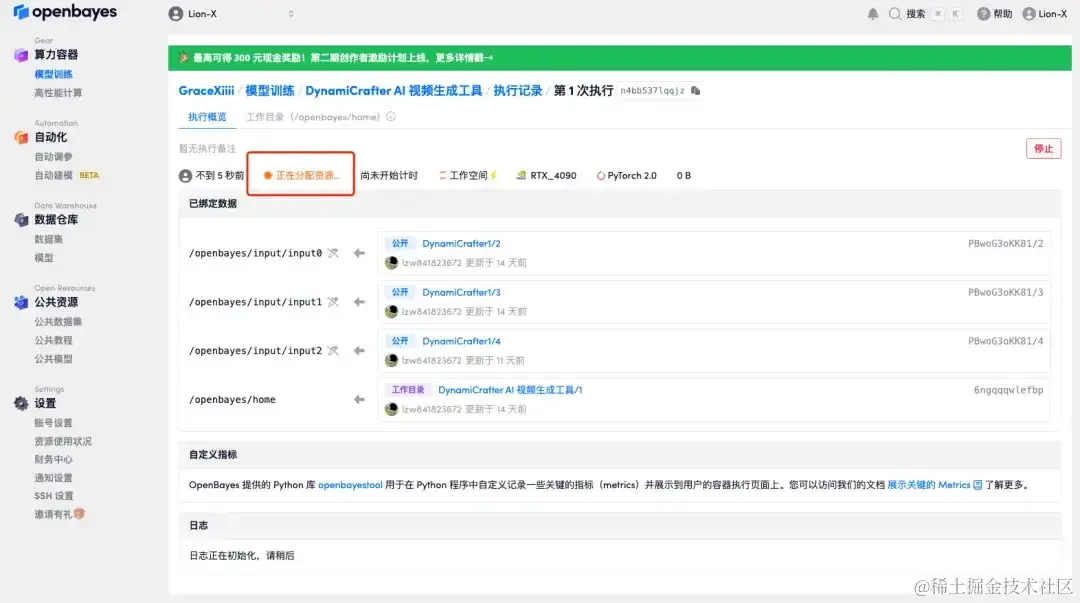Click the 6ngqqqwlefbp identifier

click(1008, 390)
